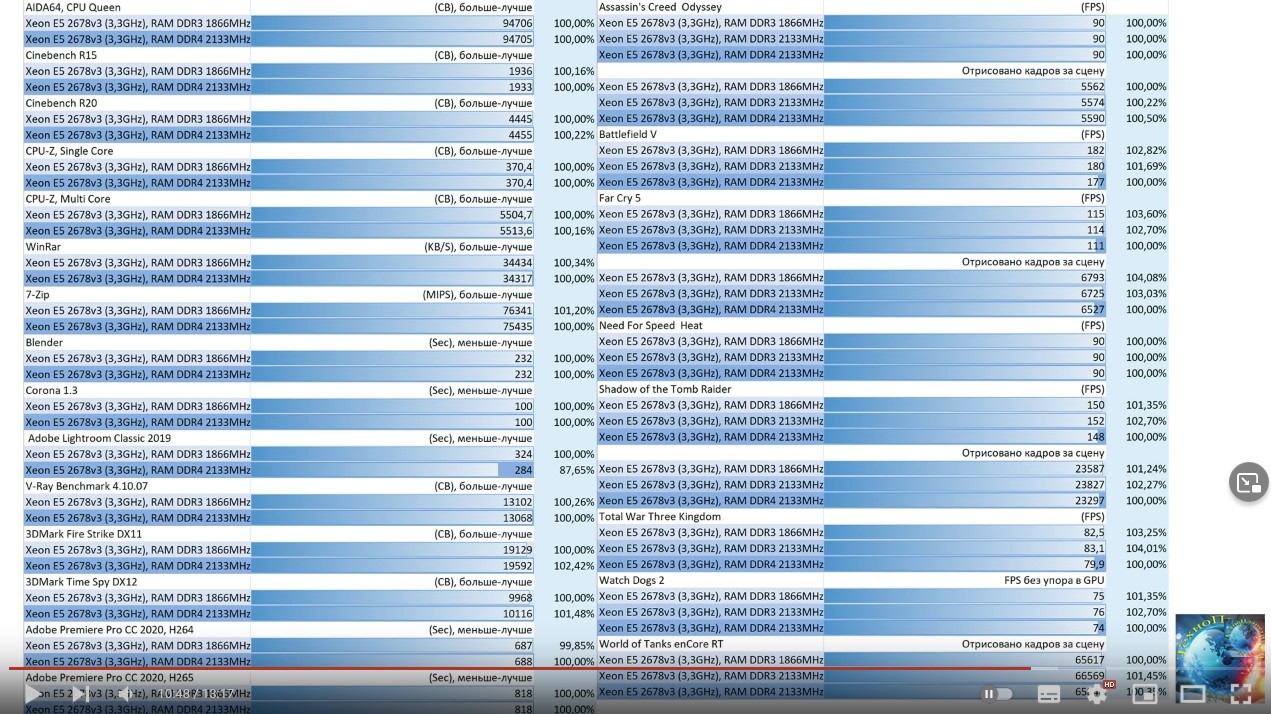Click the 102,42% percentage cell
This screenshot has width=1271, height=714.
tap(574, 566)
